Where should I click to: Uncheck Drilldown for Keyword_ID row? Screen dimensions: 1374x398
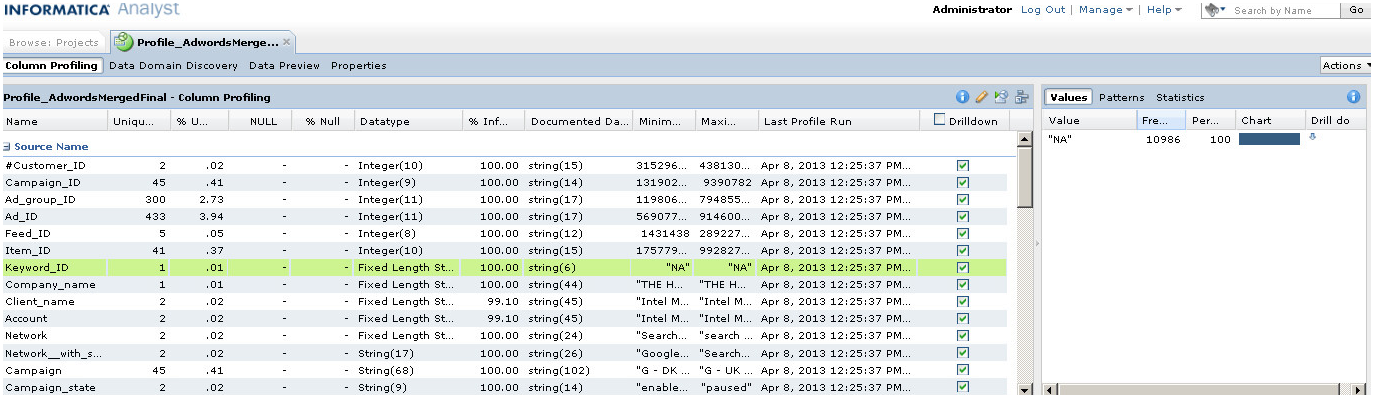coord(963,267)
